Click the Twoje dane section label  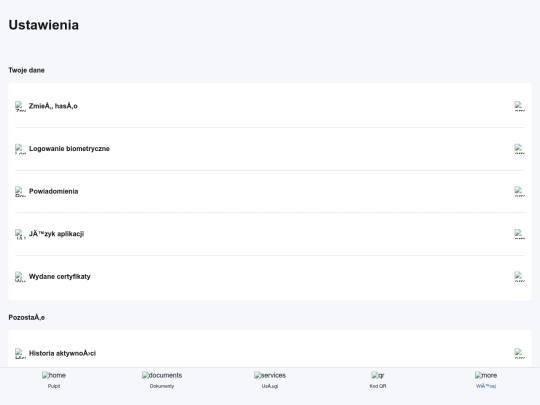click(x=27, y=70)
